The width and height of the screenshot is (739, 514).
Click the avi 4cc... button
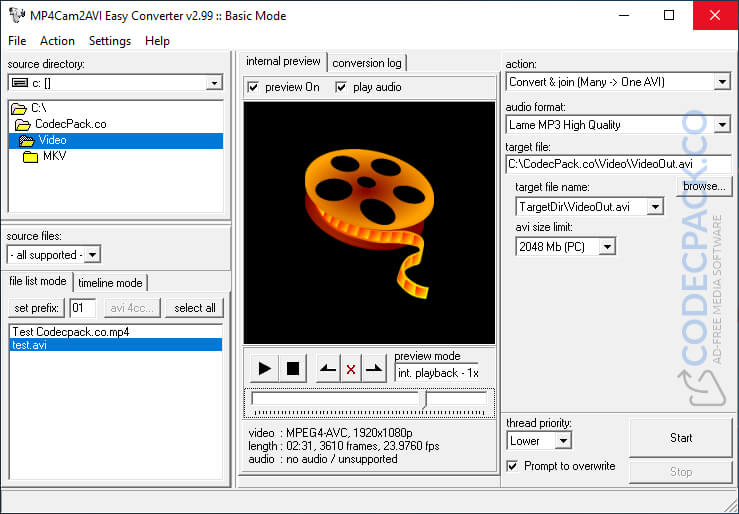tap(132, 308)
